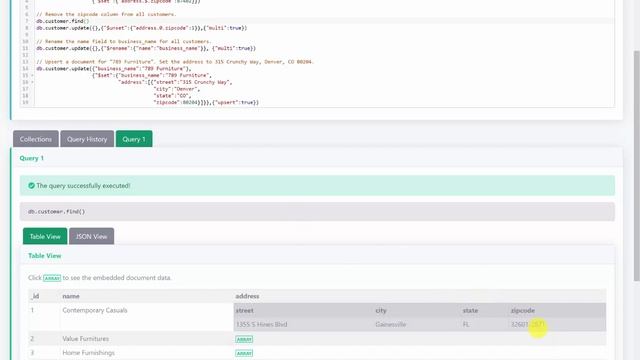Click ARRAY badge for Value Furnitures
This screenshot has height=360, width=640.
click(x=244, y=339)
